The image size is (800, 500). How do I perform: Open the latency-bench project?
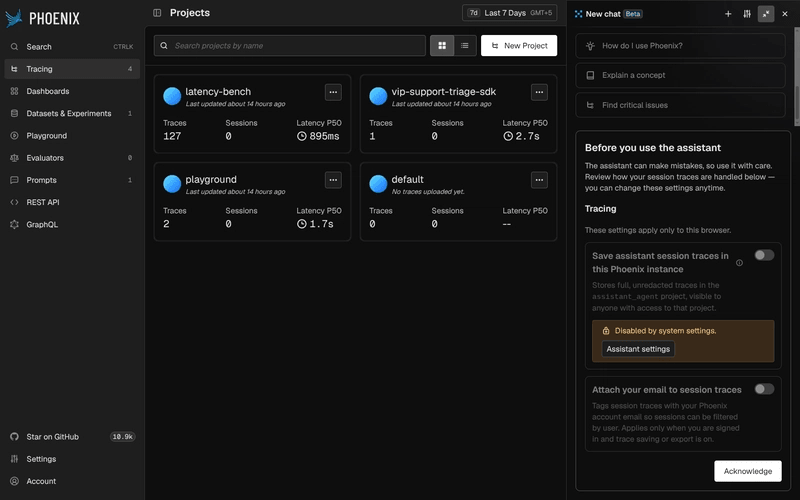point(252,114)
